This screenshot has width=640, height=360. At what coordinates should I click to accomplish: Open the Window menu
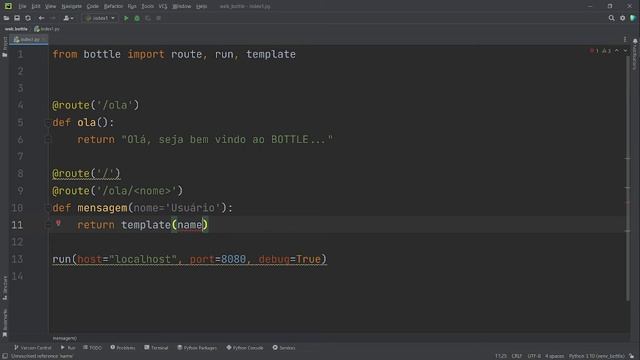[x=182, y=6]
